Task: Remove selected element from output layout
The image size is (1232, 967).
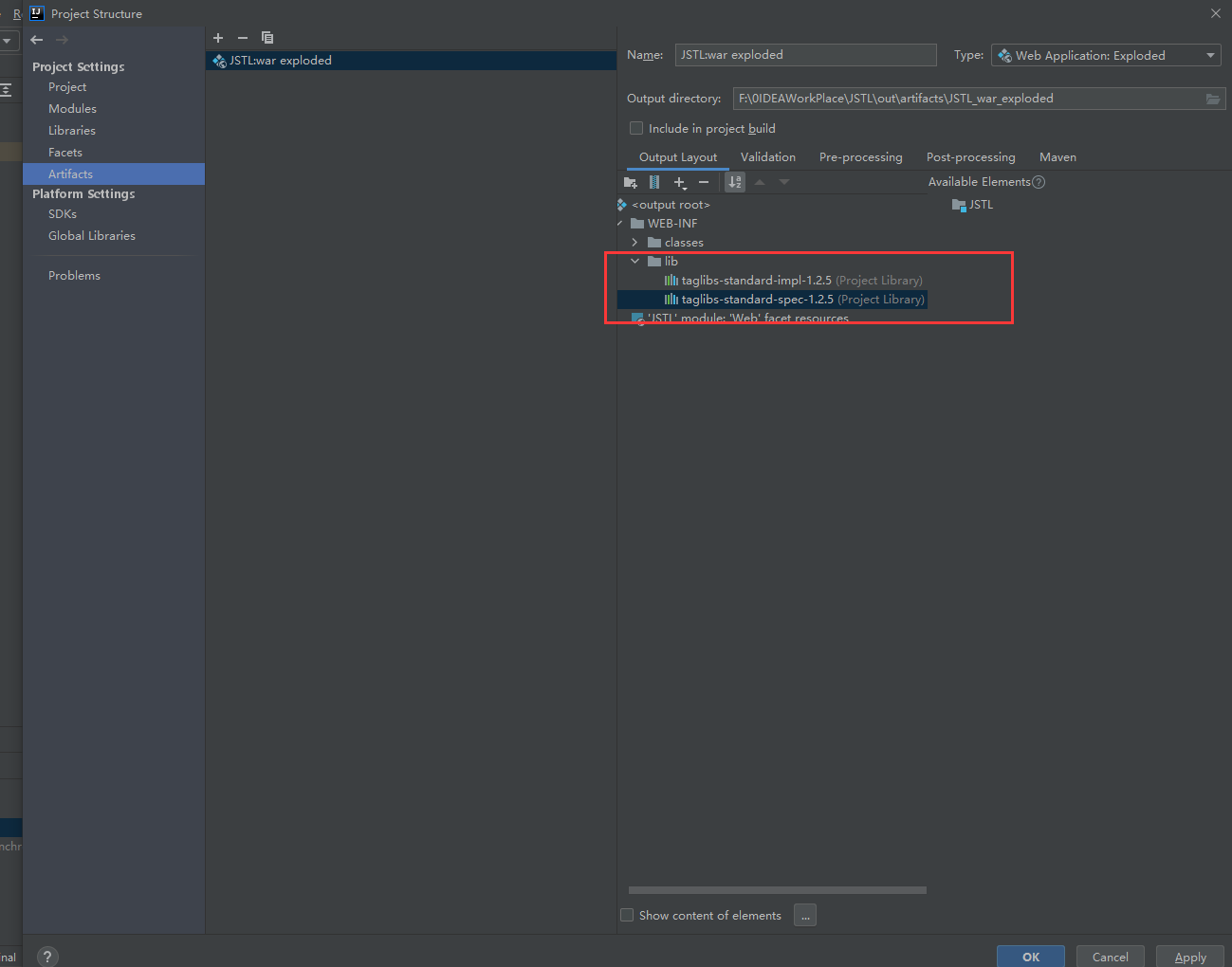Action: point(704,182)
